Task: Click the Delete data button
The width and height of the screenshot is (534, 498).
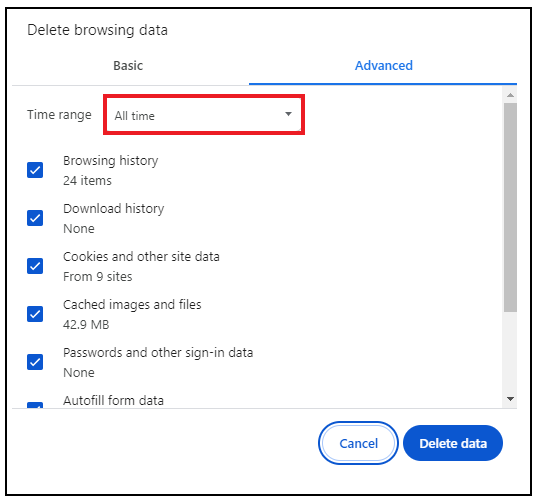Action: point(453,443)
